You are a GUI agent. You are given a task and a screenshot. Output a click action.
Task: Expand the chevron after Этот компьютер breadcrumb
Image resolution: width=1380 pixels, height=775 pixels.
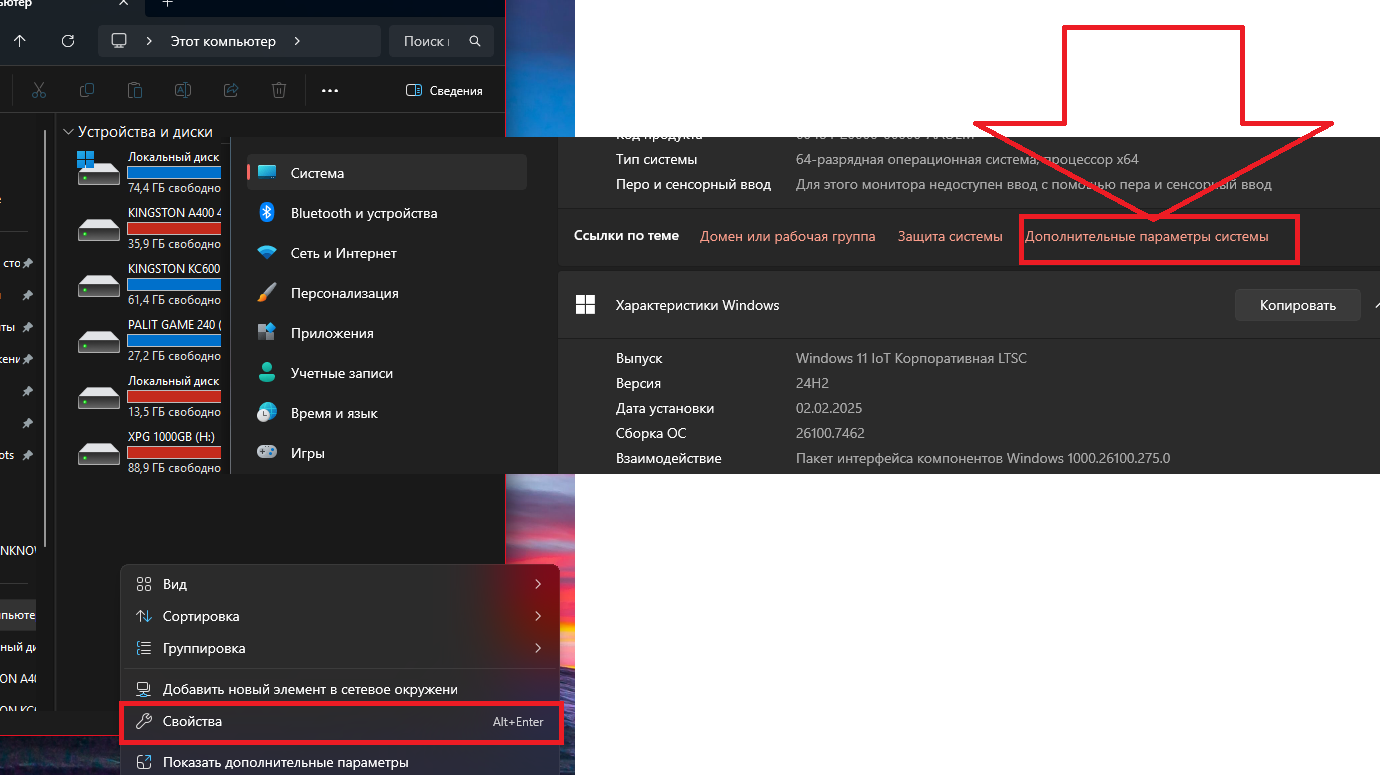297,41
